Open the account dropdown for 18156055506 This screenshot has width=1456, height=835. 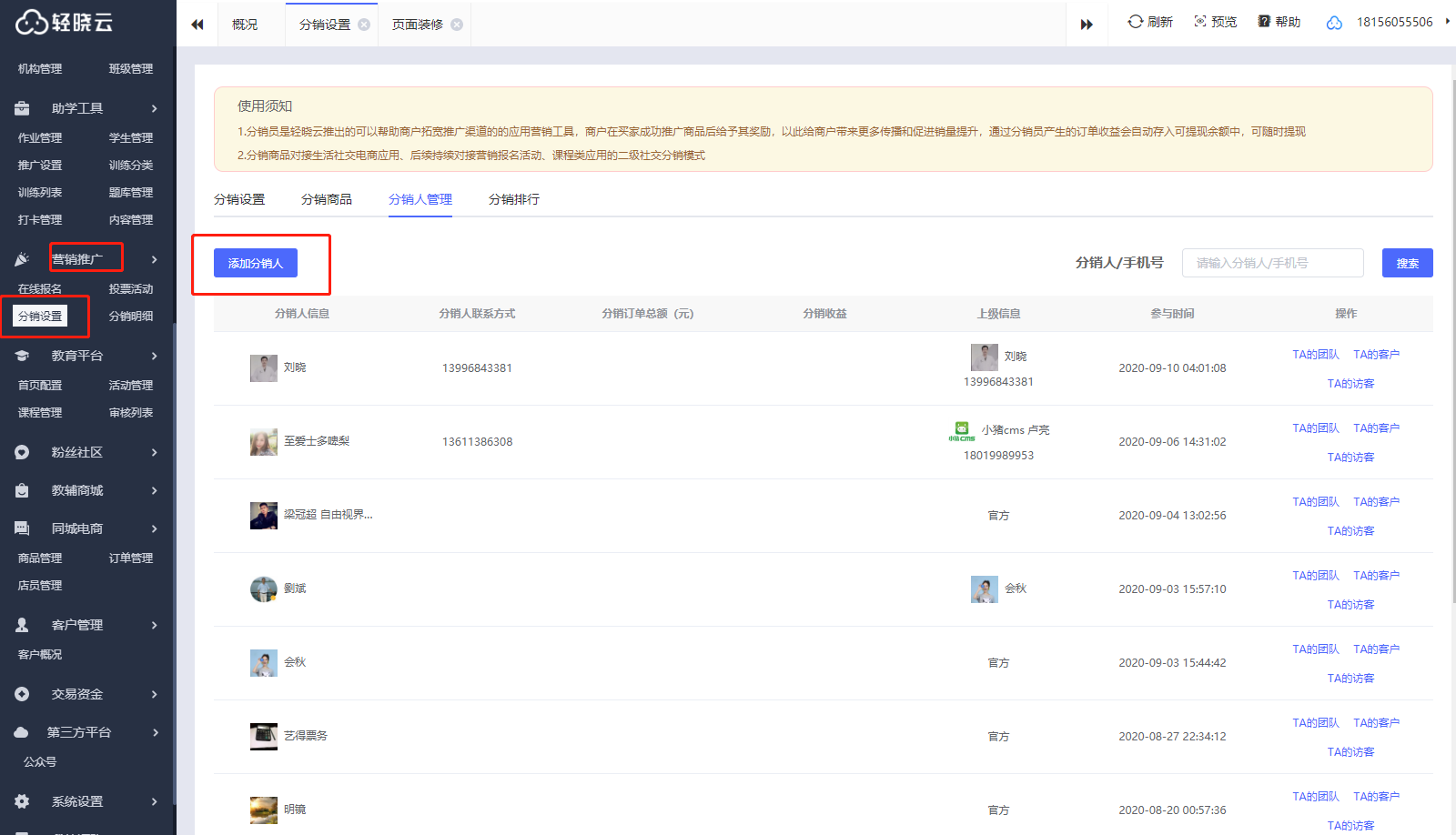[1447, 22]
